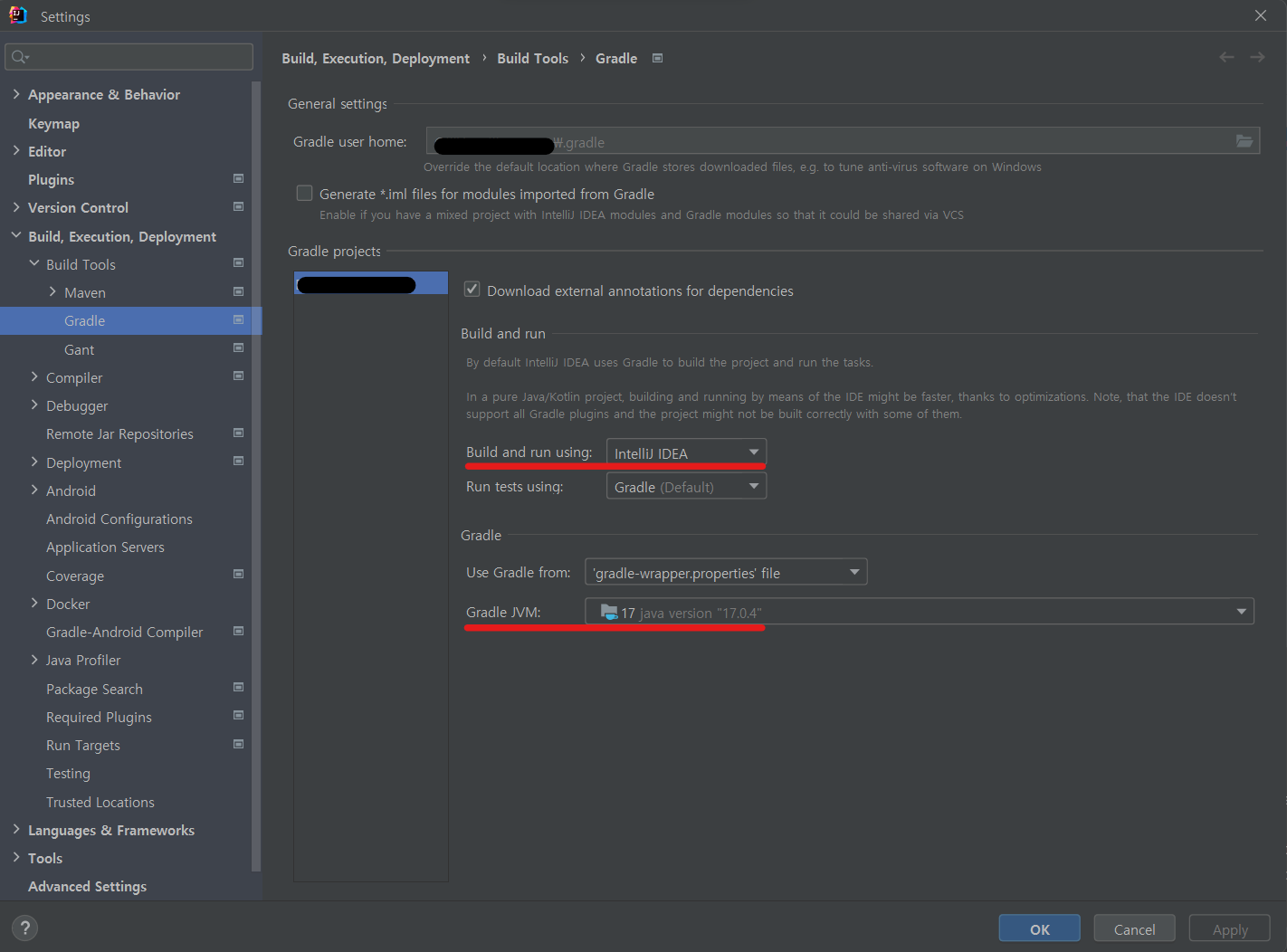Expand the Tools section
The image size is (1287, 952).
pos(16,857)
